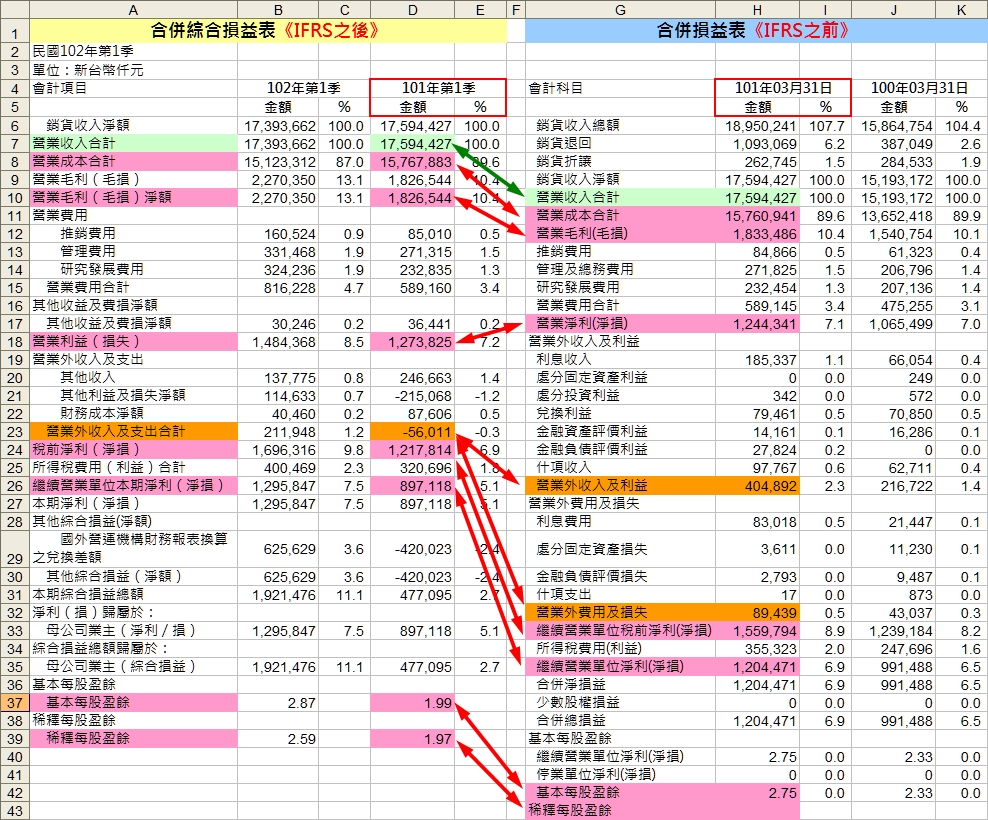Select pink cell 繼續營業單位本期淨利（淨損）
Image resolution: width=988 pixels, height=820 pixels.
[134, 486]
